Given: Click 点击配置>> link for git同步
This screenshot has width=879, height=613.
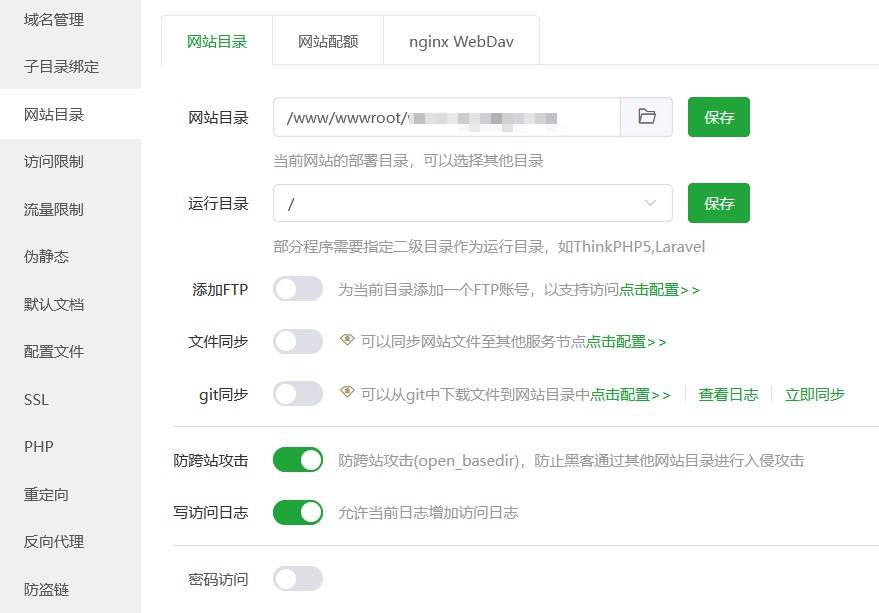Looking at the screenshot, I should click(630, 395).
